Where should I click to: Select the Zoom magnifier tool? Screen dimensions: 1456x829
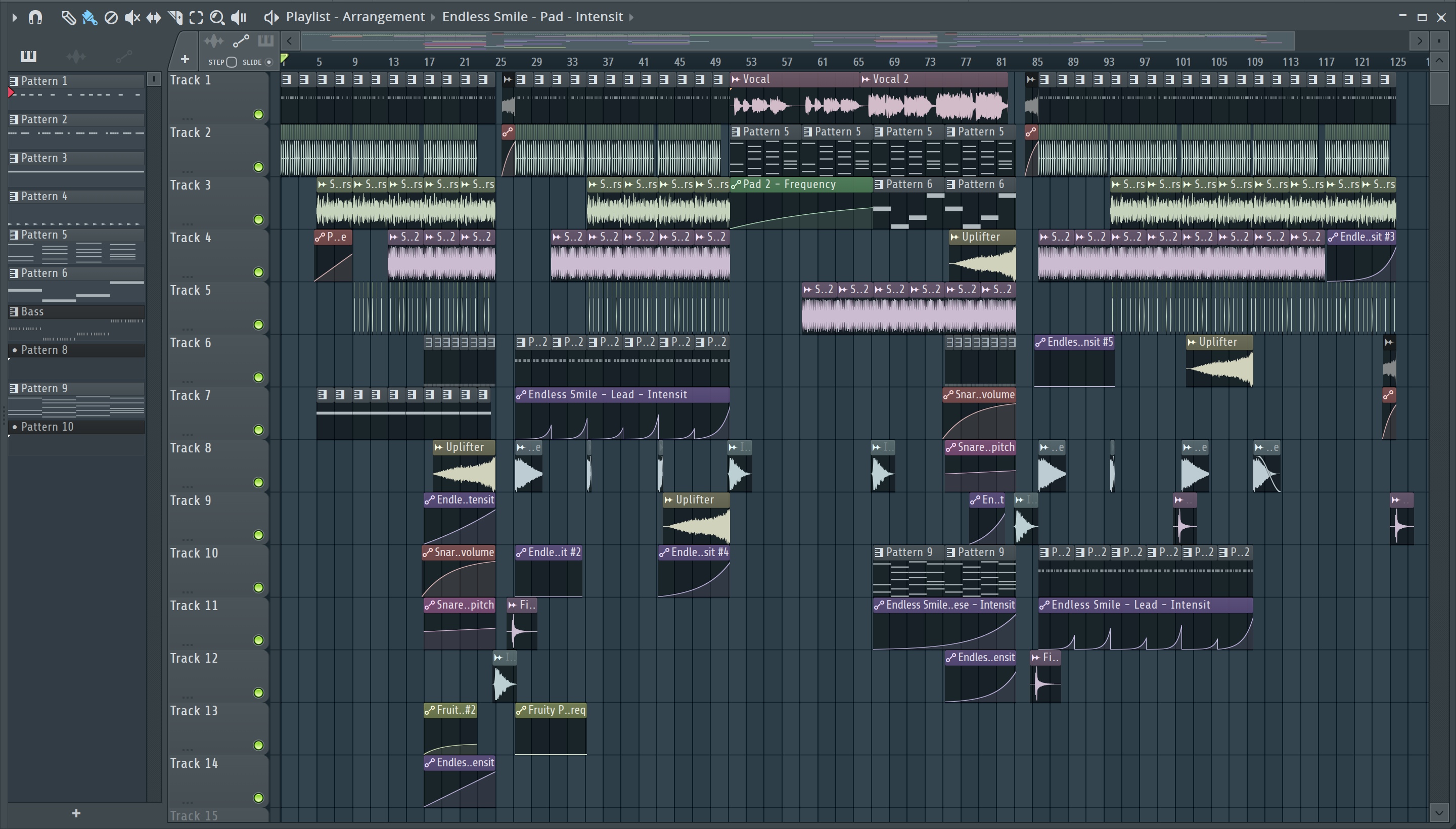(216, 18)
